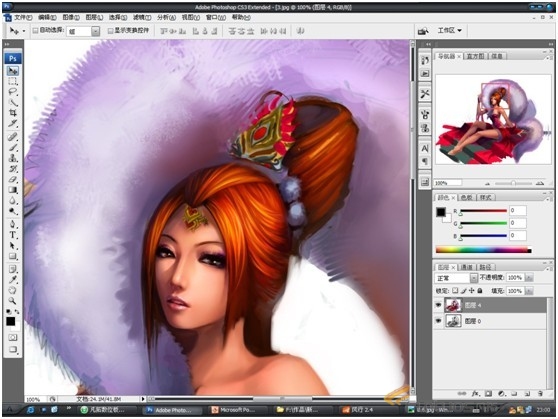Select the Slice tool
558x419 pixels.
pos(13,124)
